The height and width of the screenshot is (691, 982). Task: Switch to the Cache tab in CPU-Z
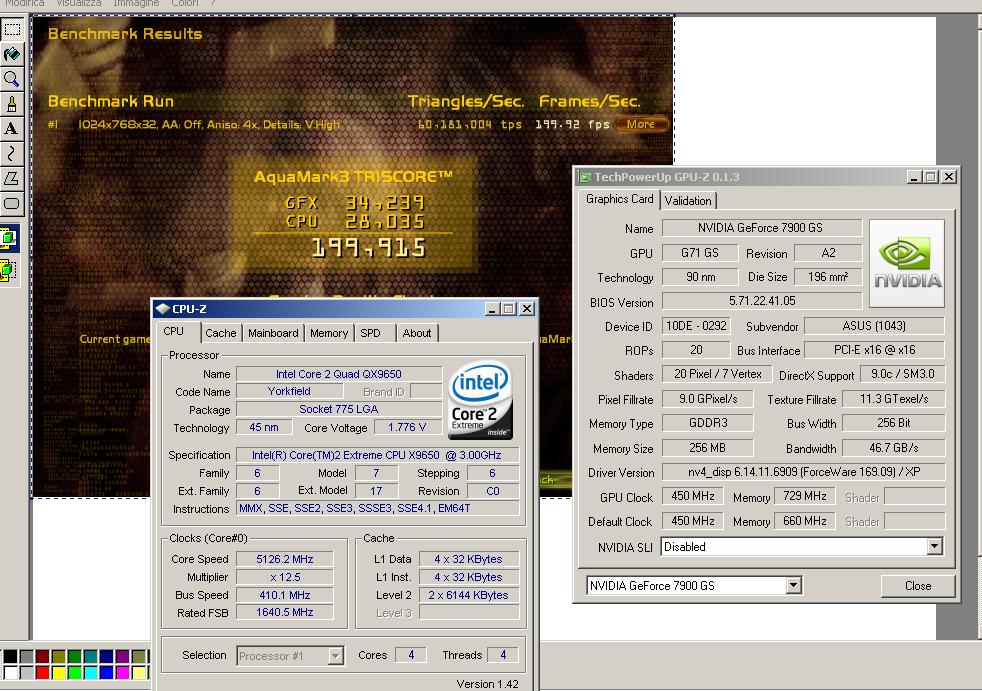click(220, 333)
